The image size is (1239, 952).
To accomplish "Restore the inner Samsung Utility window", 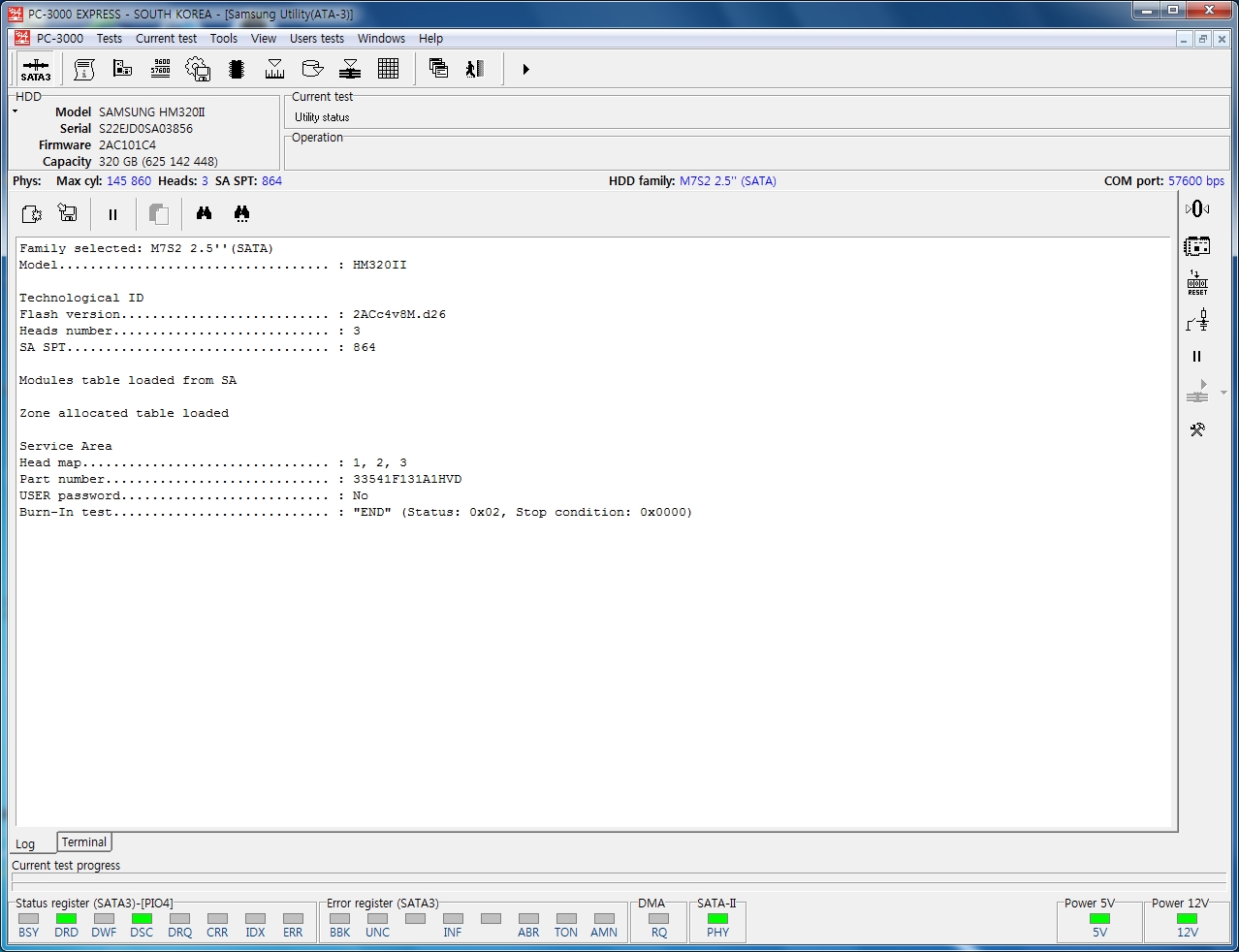I will [1202, 39].
